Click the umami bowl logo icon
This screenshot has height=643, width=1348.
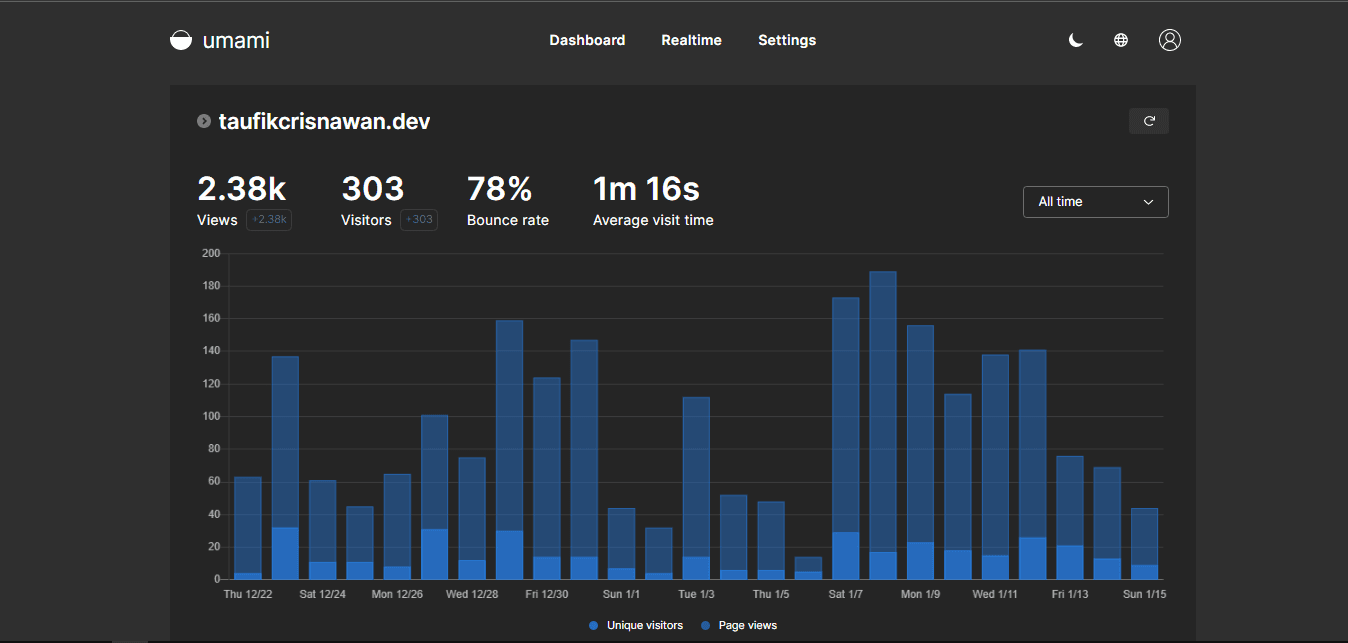[x=181, y=40]
